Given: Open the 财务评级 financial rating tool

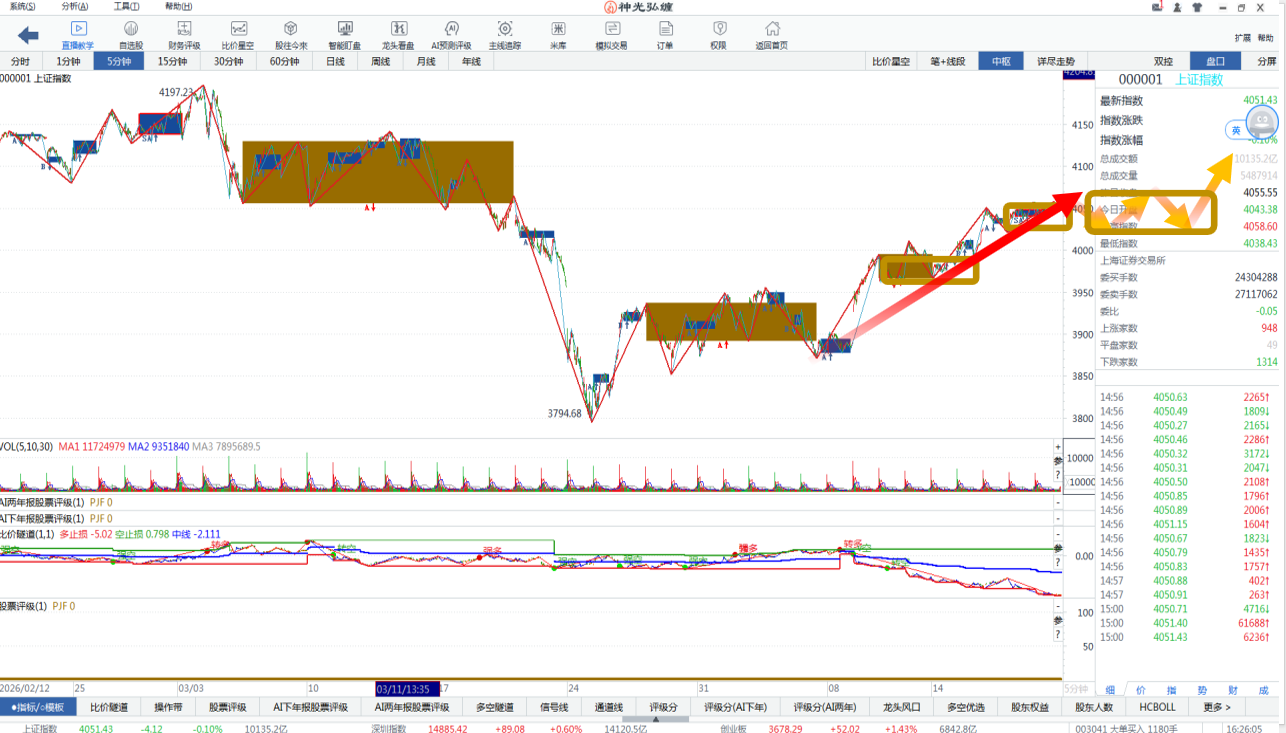Looking at the screenshot, I should [x=184, y=34].
